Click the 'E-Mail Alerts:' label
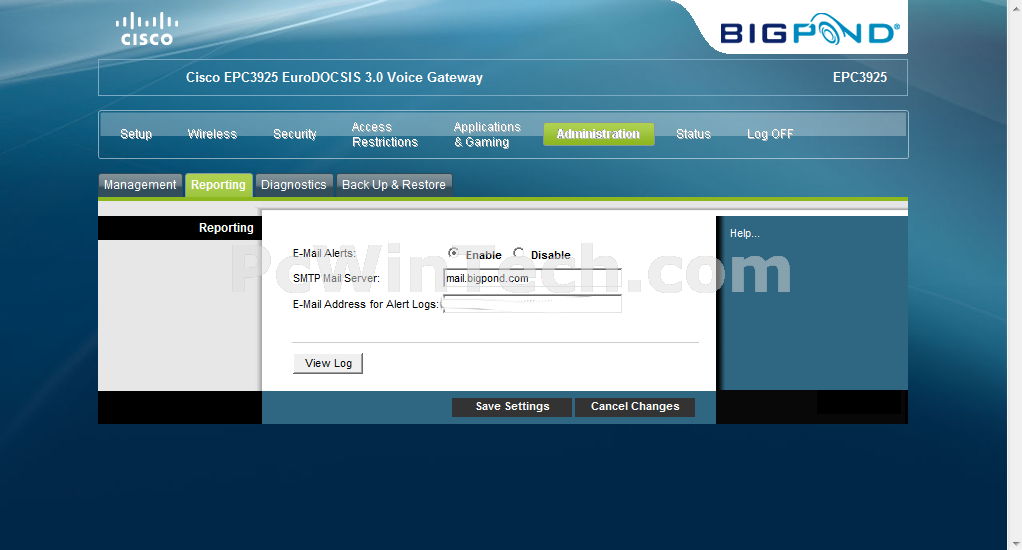 click(x=324, y=253)
